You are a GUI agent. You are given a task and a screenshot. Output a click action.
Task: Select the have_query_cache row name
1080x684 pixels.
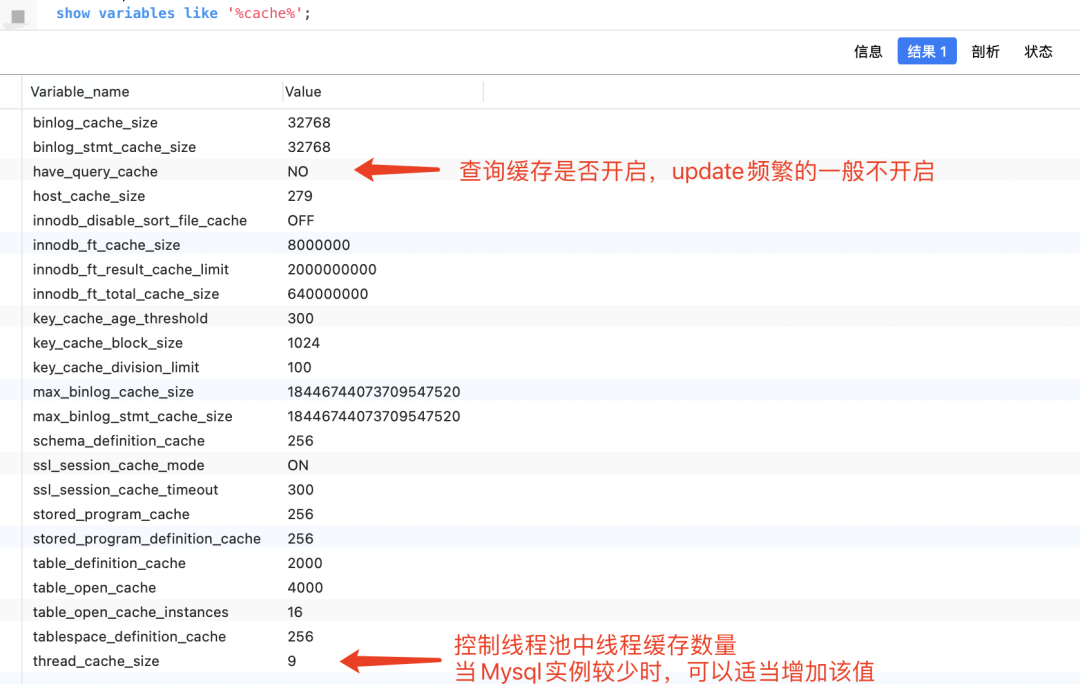(x=95, y=172)
